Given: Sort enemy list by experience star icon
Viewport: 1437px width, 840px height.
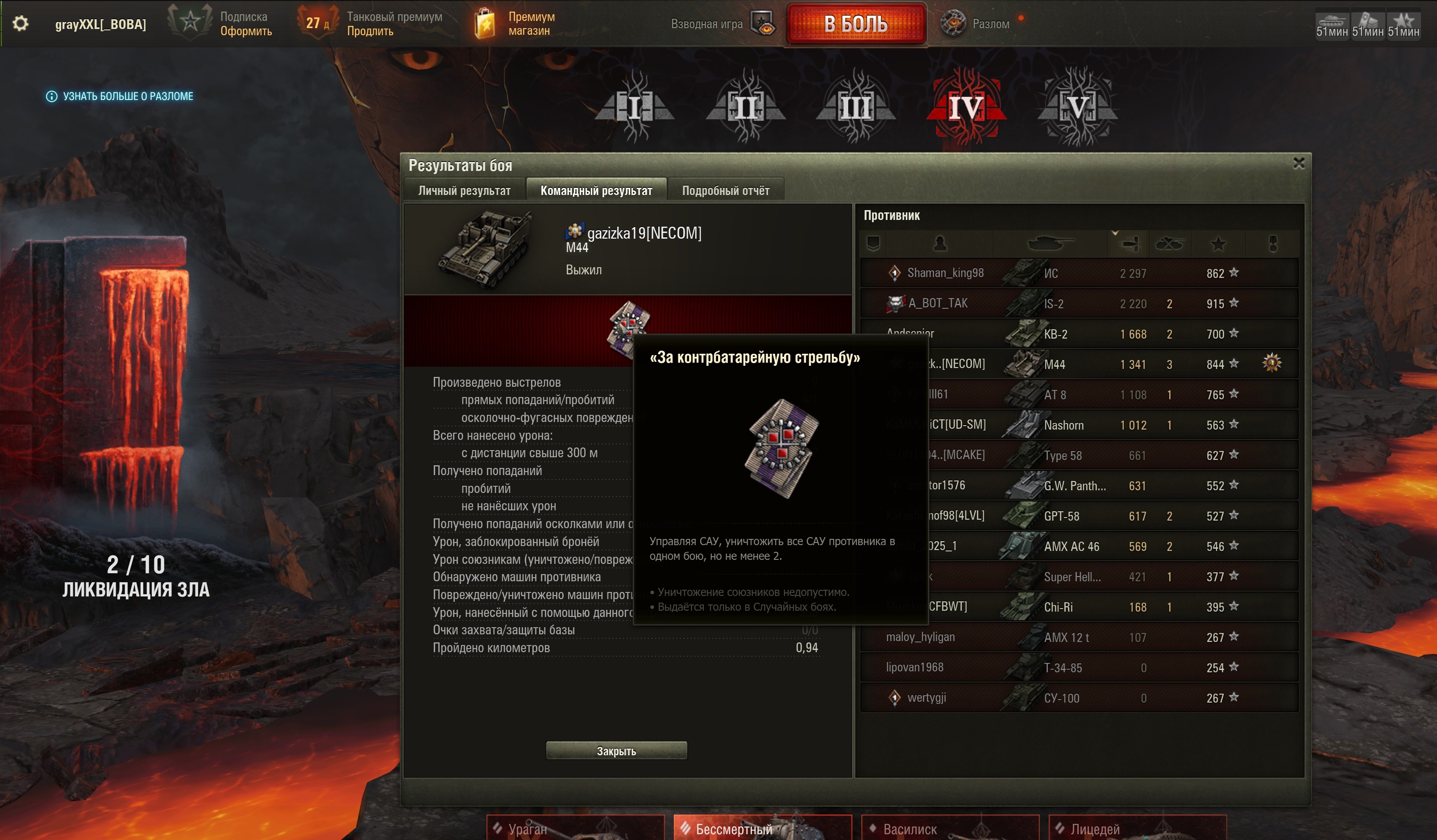Looking at the screenshot, I should [1218, 244].
